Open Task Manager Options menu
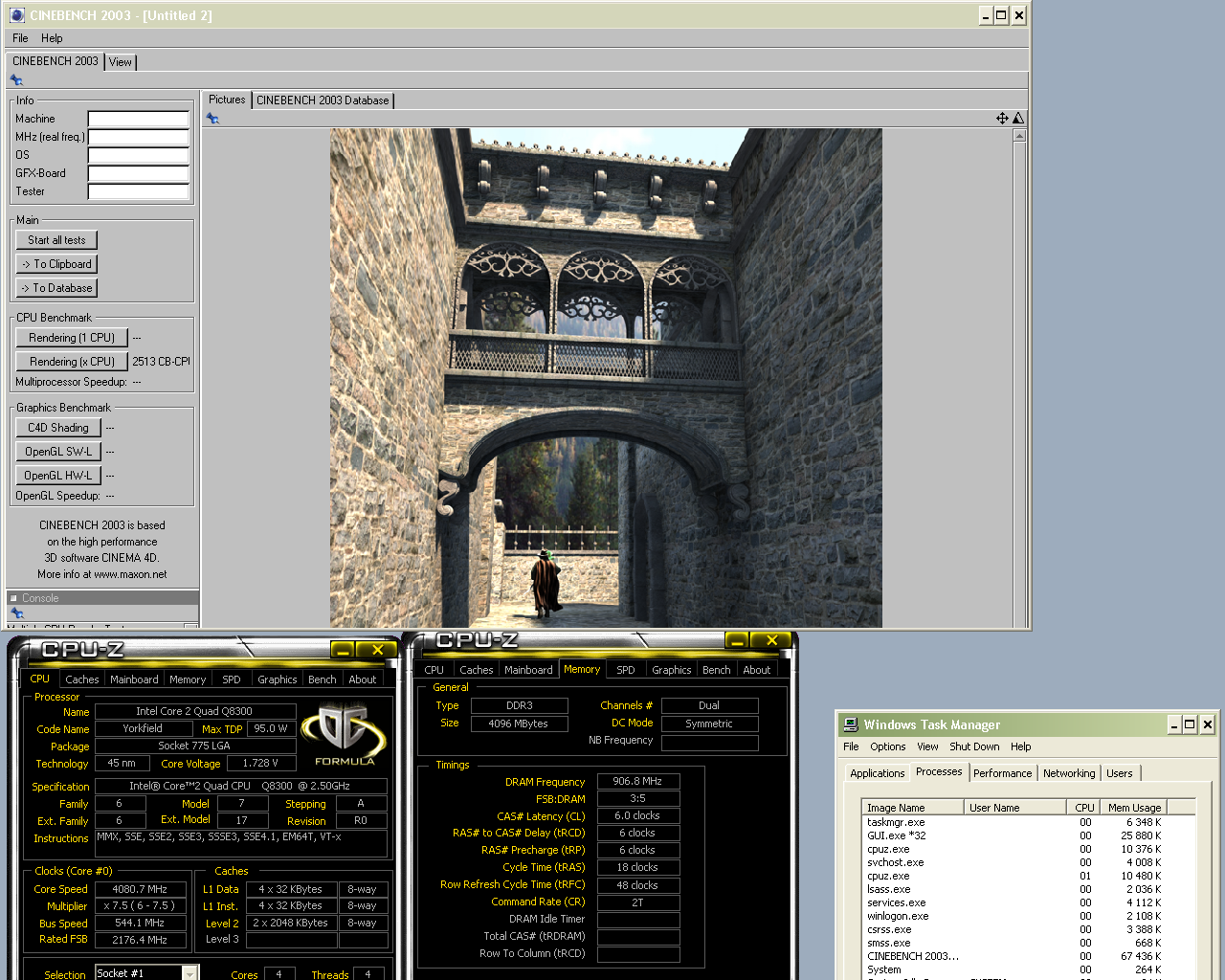The width and height of the screenshot is (1225, 980). coord(888,746)
